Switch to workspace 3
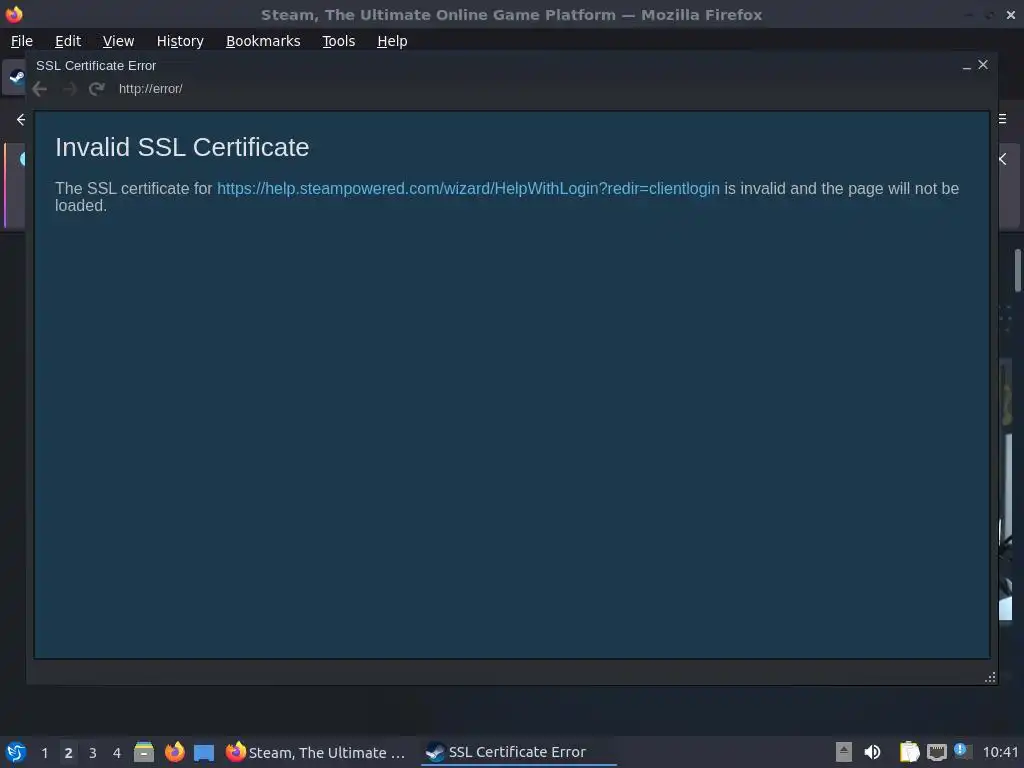 (93, 753)
